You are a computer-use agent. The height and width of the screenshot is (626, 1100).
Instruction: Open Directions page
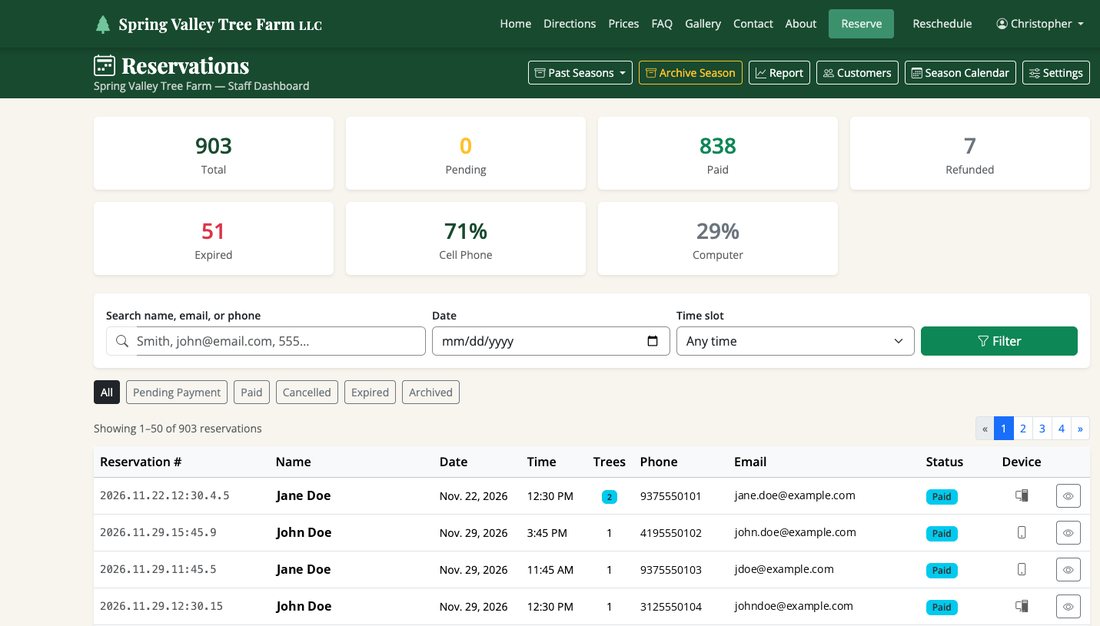(x=570, y=24)
